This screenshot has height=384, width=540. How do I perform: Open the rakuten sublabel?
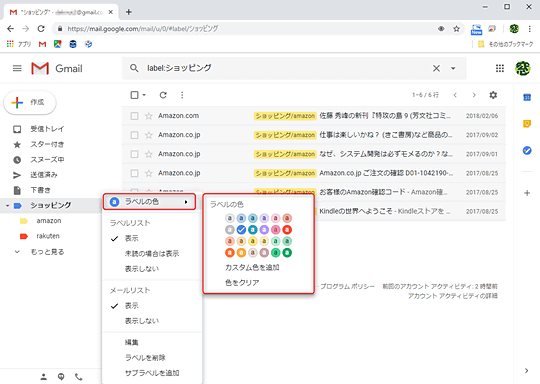[48, 236]
